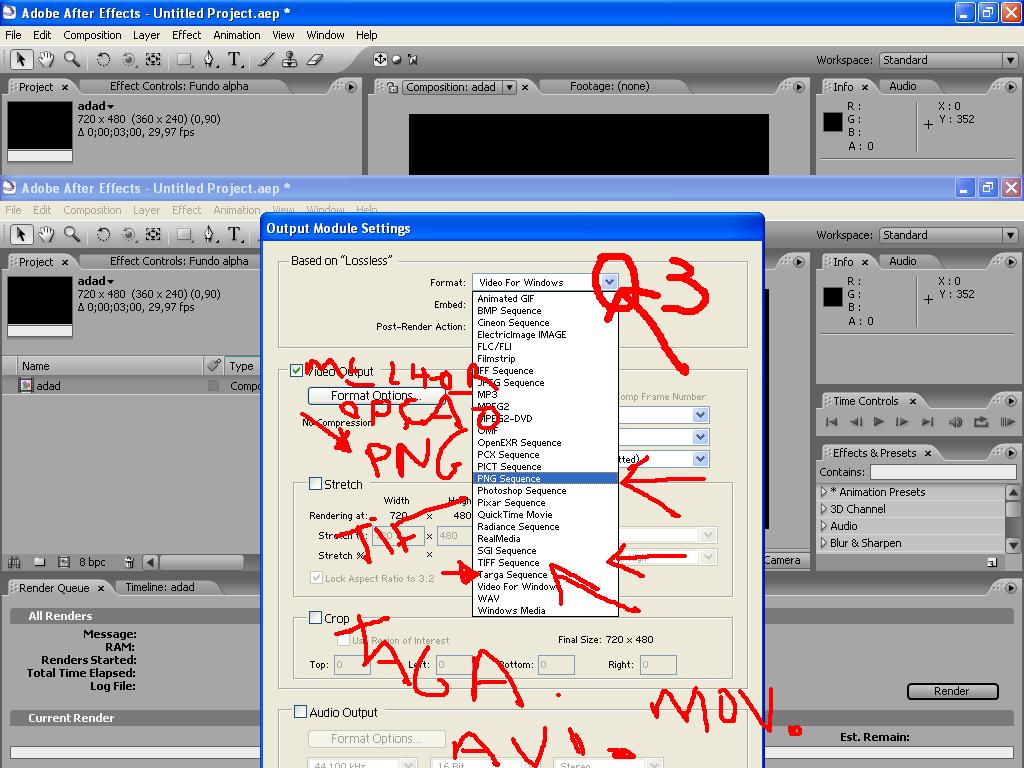Viewport: 1024px width, 768px height.
Task: Click the trash delete icon in Project panel
Action: (x=129, y=562)
